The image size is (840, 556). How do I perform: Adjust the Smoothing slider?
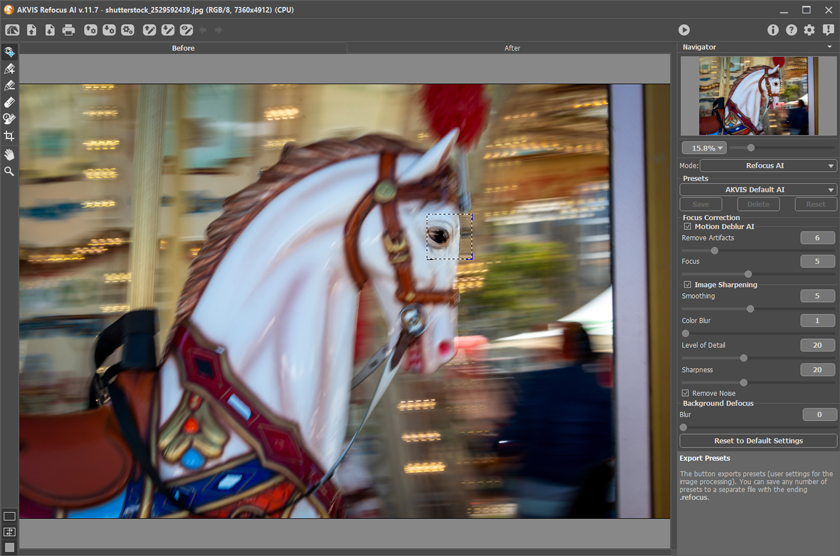click(x=750, y=309)
